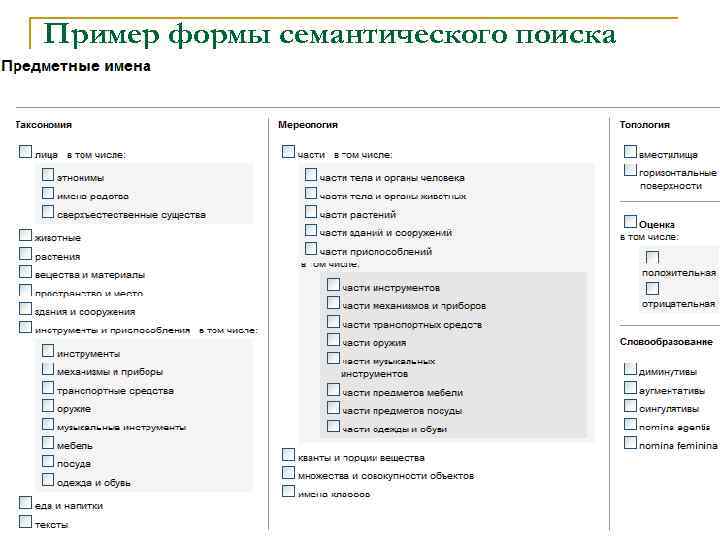The image size is (720, 540).
Task: Enable 'механизмы и приборы' checkbox
Action: point(48,369)
